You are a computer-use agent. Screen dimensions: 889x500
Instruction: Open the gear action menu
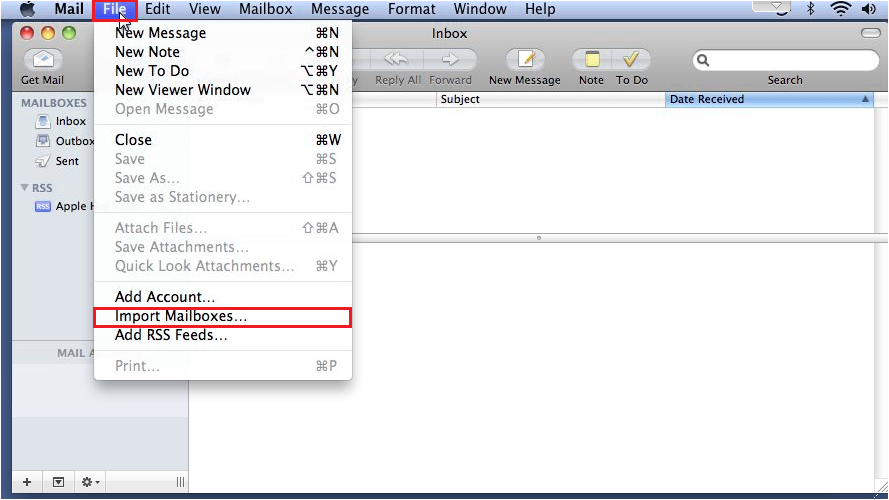(x=90, y=482)
